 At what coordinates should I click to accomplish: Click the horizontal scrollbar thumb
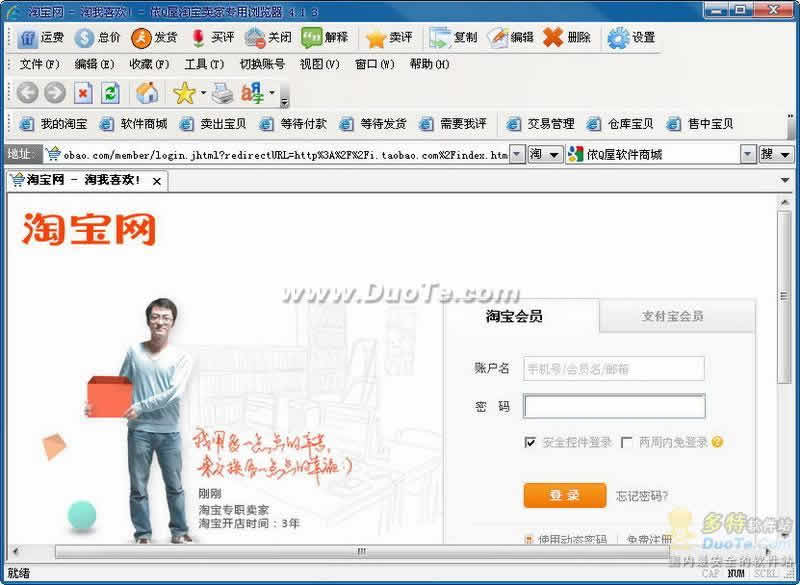361,552
